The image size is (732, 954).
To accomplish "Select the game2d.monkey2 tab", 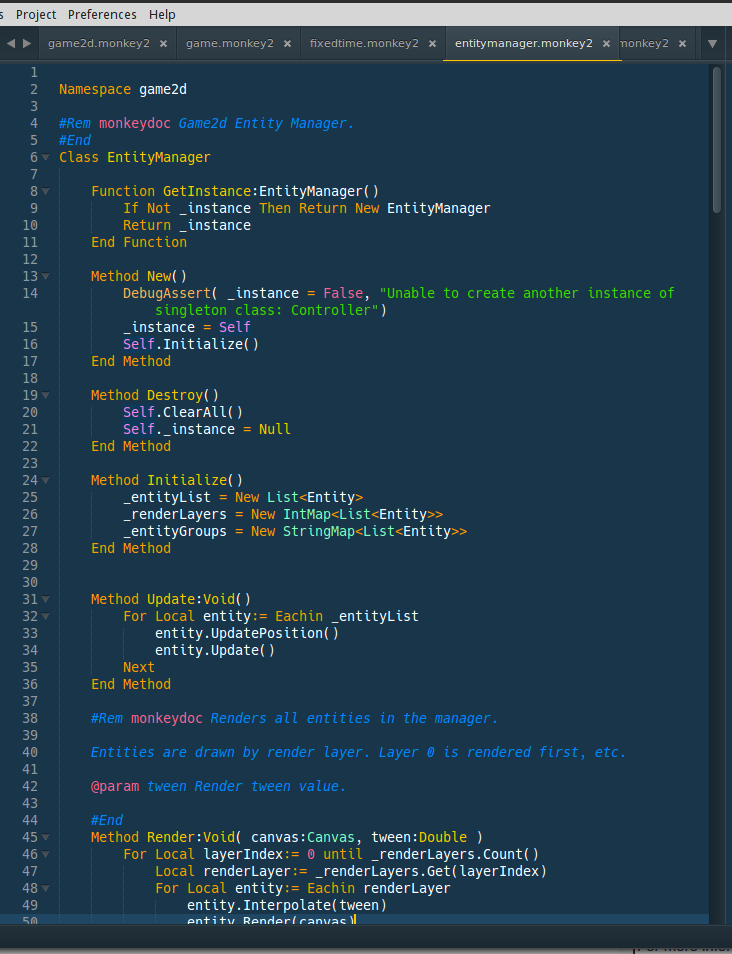I will tap(98, 44).
